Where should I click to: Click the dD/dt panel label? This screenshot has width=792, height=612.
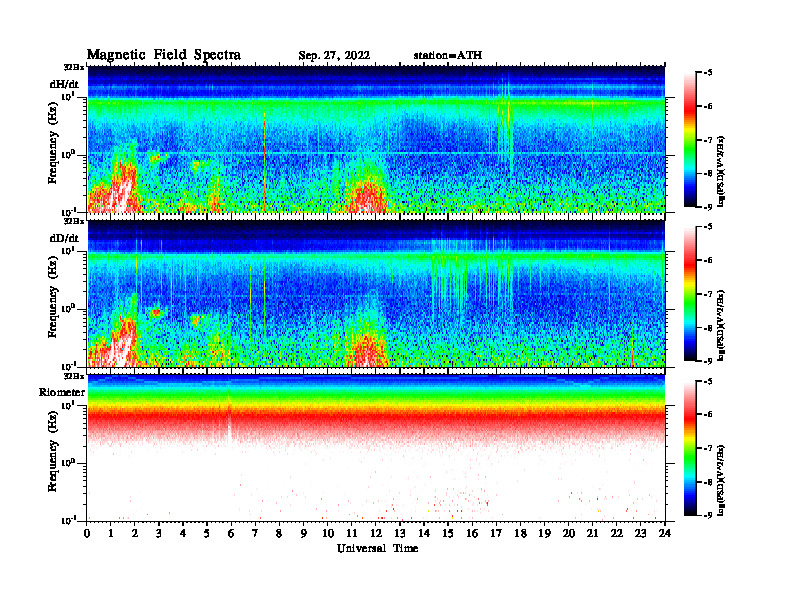[64, 238]
